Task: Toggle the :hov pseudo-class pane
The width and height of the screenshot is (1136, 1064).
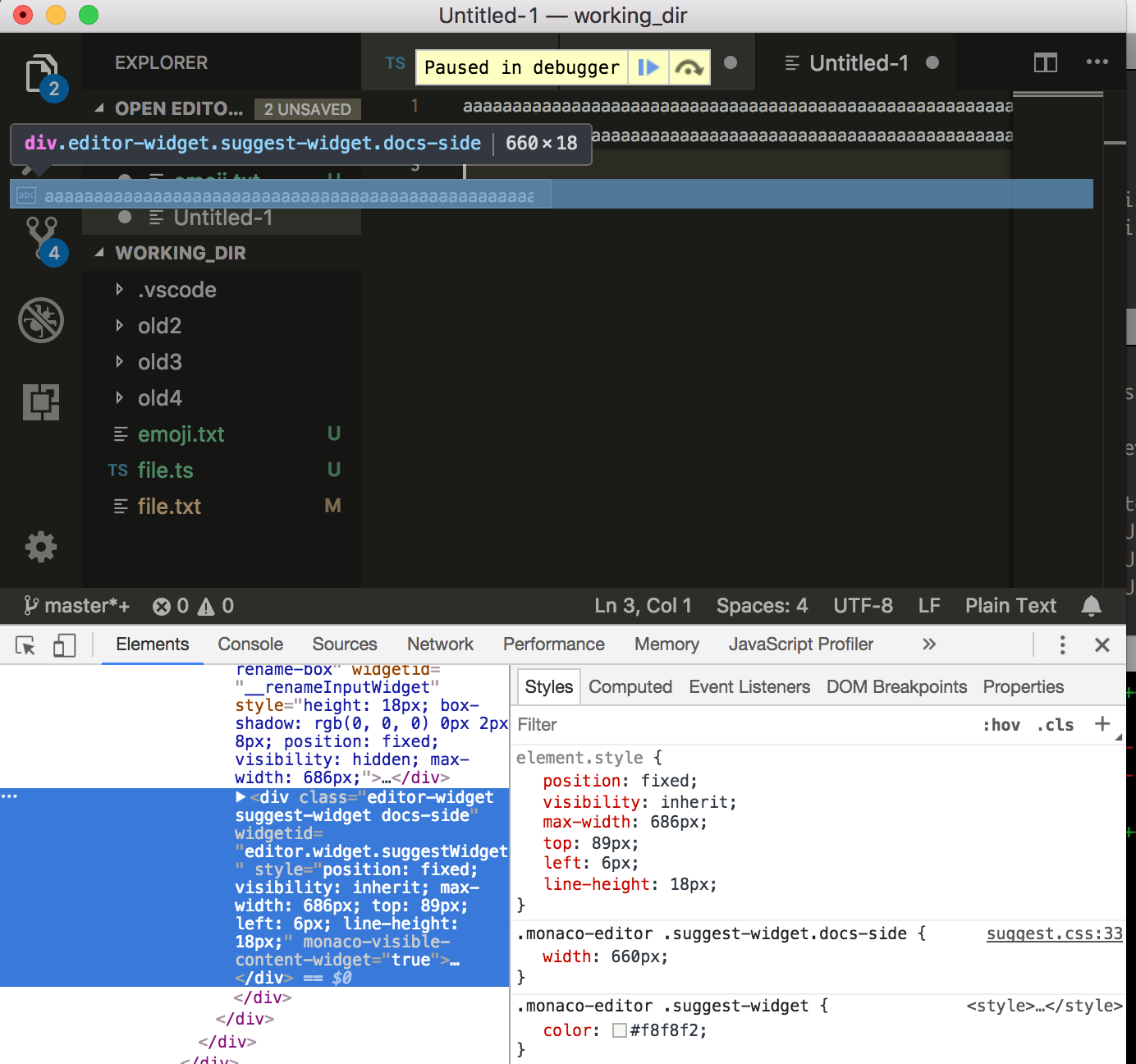Action: tap(1001, 725)
